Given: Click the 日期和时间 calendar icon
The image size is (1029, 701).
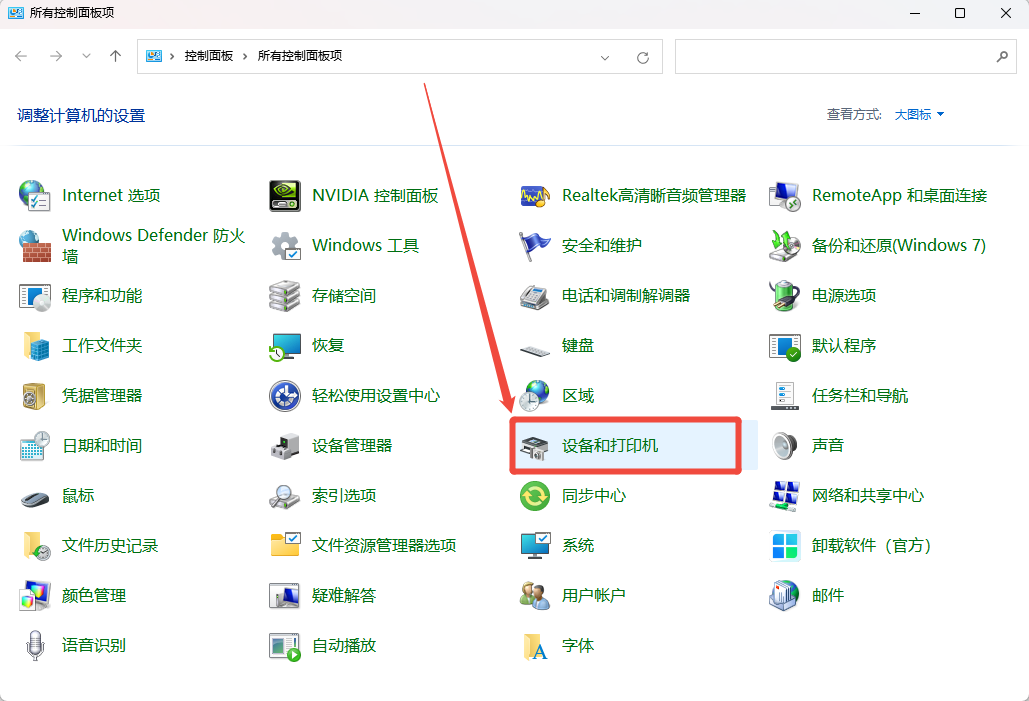Looking at the screenshot, I should coord(35,446).
